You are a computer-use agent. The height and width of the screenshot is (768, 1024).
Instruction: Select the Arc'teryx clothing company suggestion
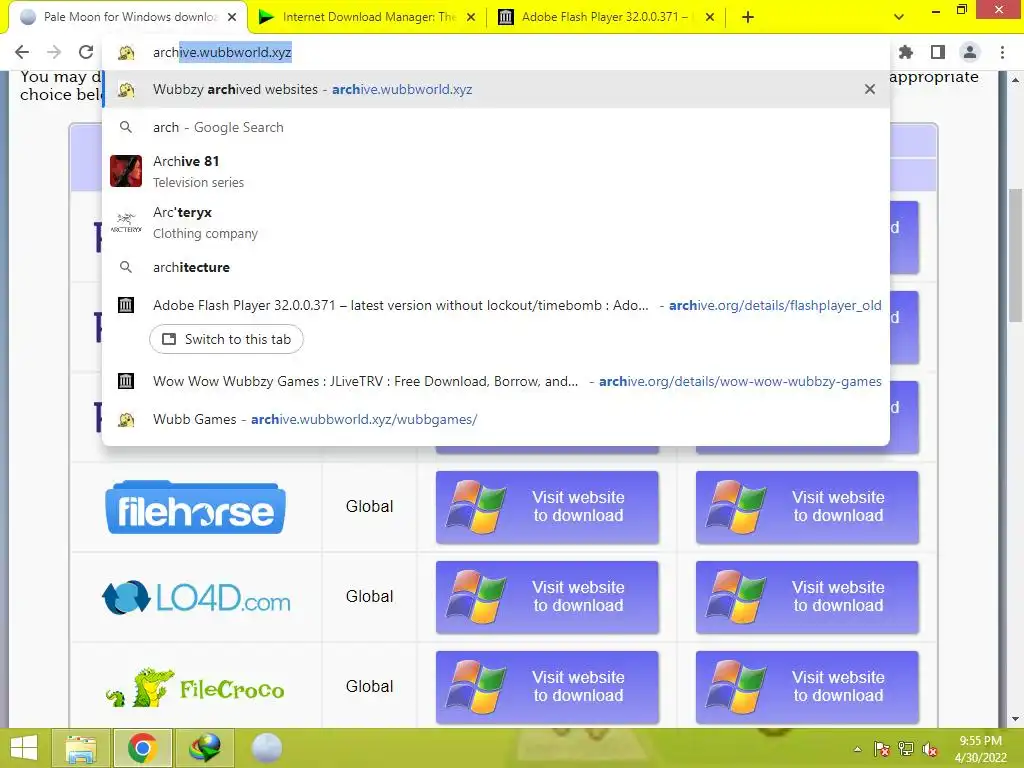[496, 223]
